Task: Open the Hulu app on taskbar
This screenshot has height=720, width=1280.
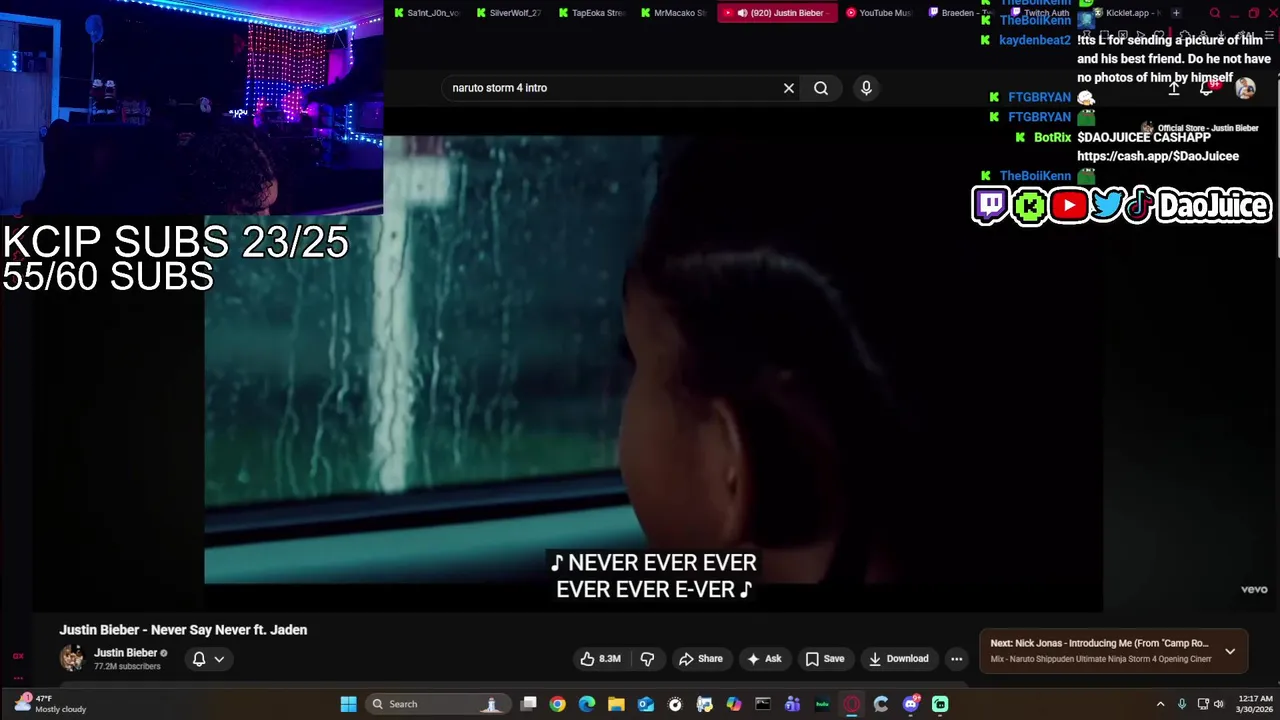Action: coord(822,704)
